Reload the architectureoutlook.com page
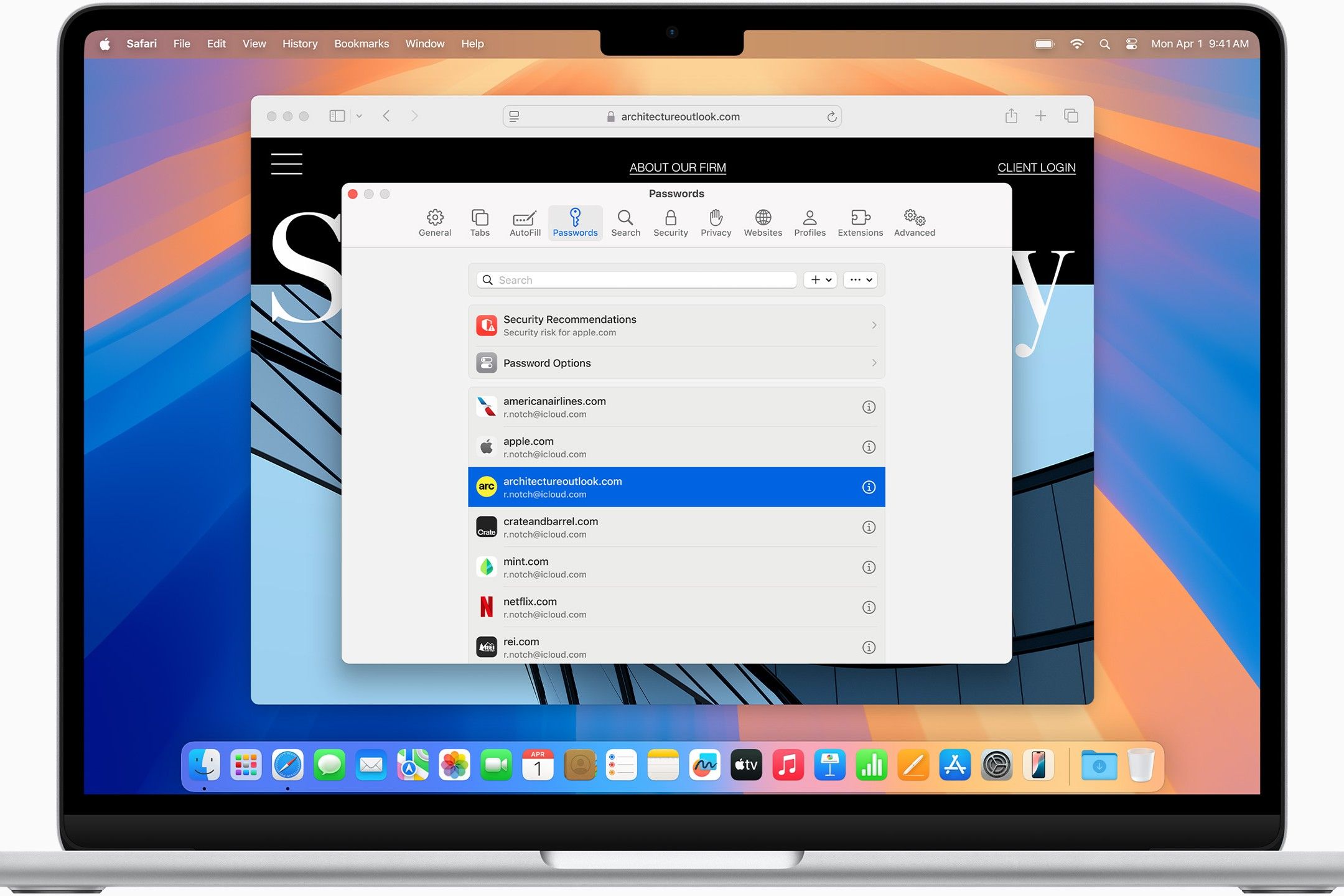 tap(831, 116)
